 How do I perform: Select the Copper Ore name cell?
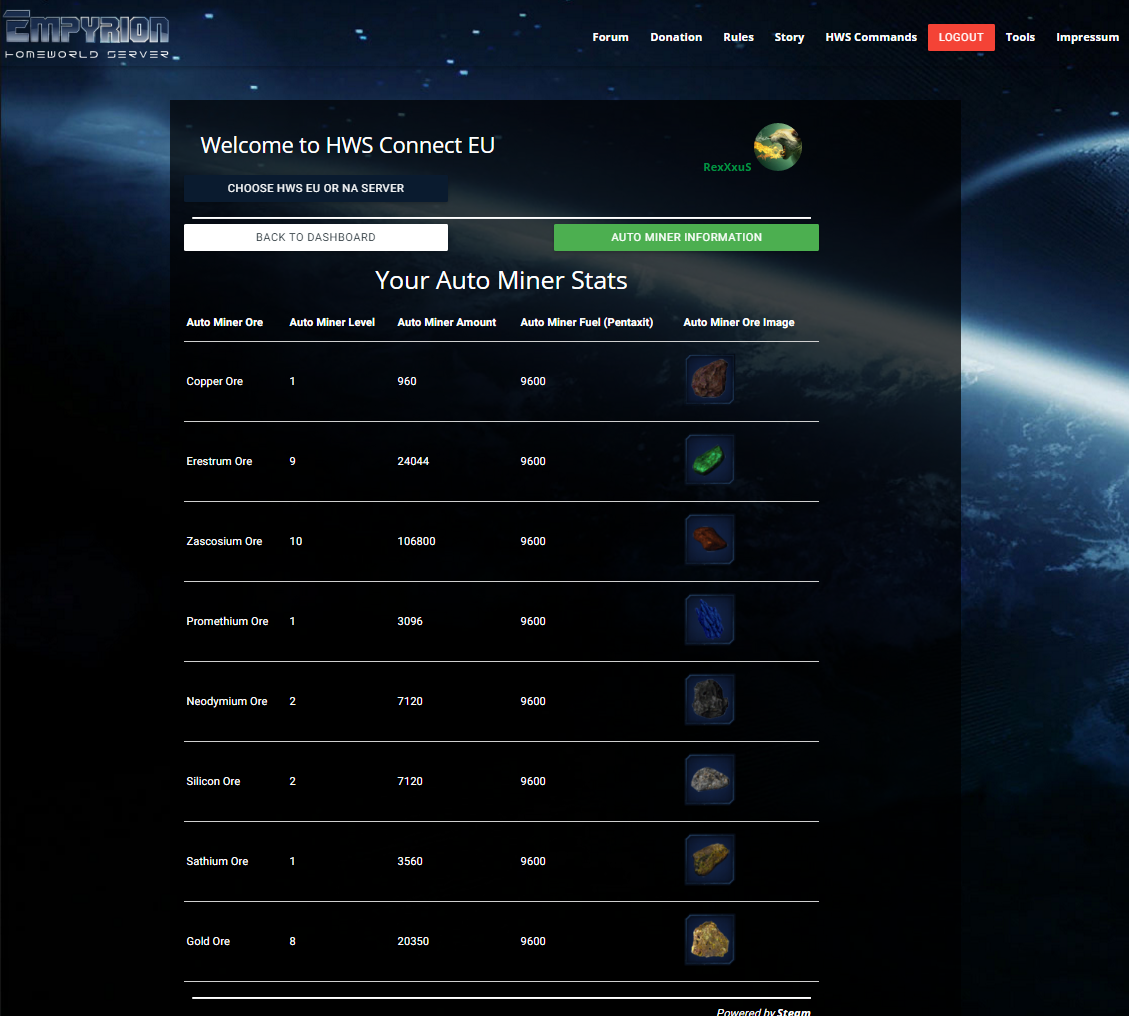[x=215, y=382]
